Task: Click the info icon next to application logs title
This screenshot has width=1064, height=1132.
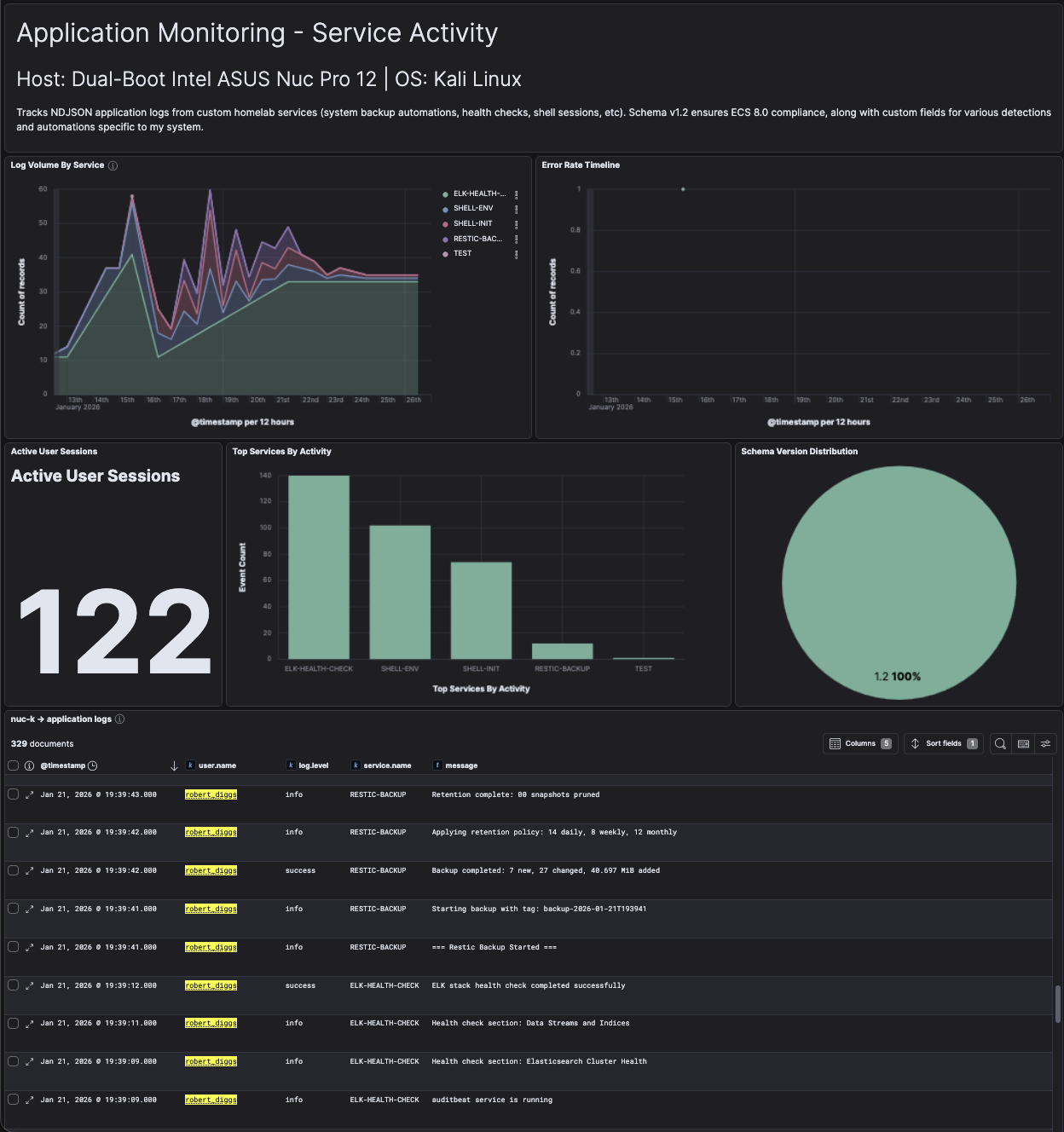Action: (119, 719)
